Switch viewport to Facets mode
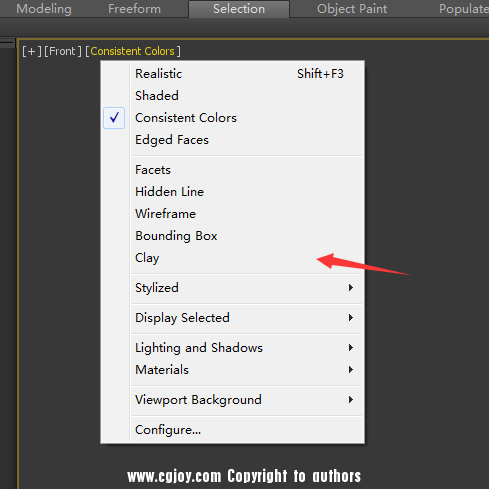Image resolution: width=489 pixels, height=489 pixels. click(x=247, y=170)
